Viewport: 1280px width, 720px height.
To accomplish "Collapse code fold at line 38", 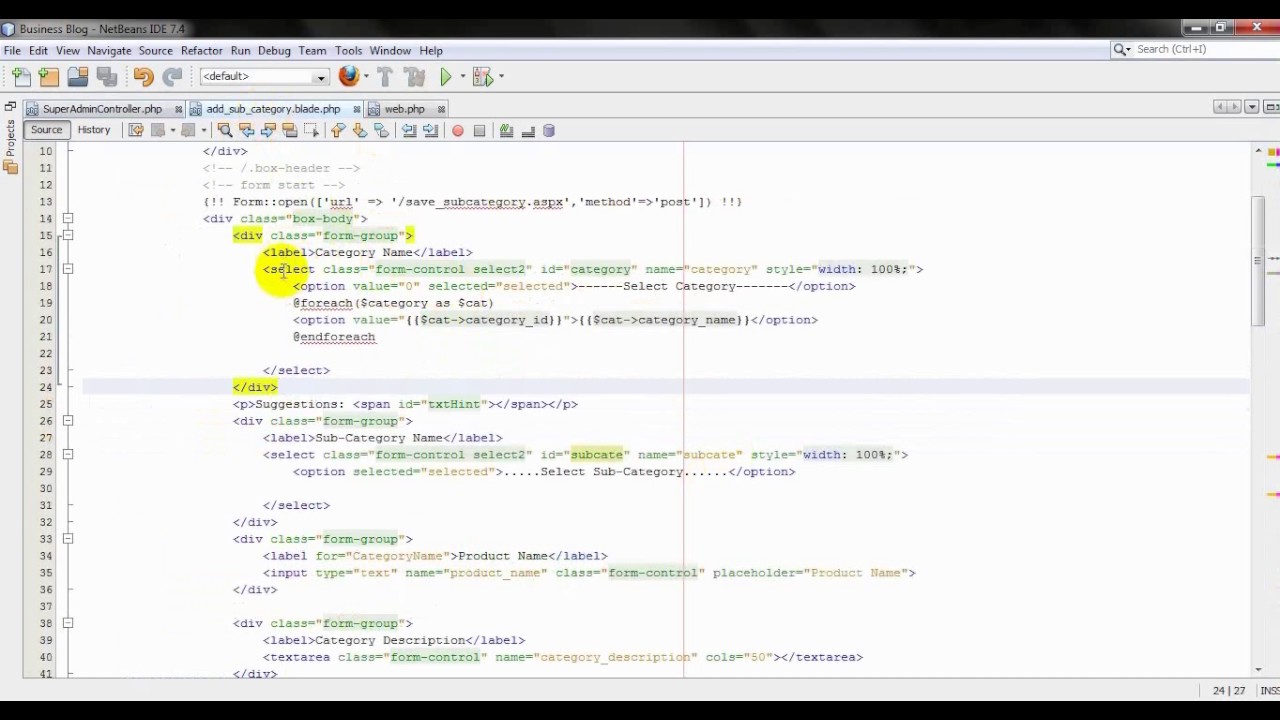I will [x=68, y=623].
